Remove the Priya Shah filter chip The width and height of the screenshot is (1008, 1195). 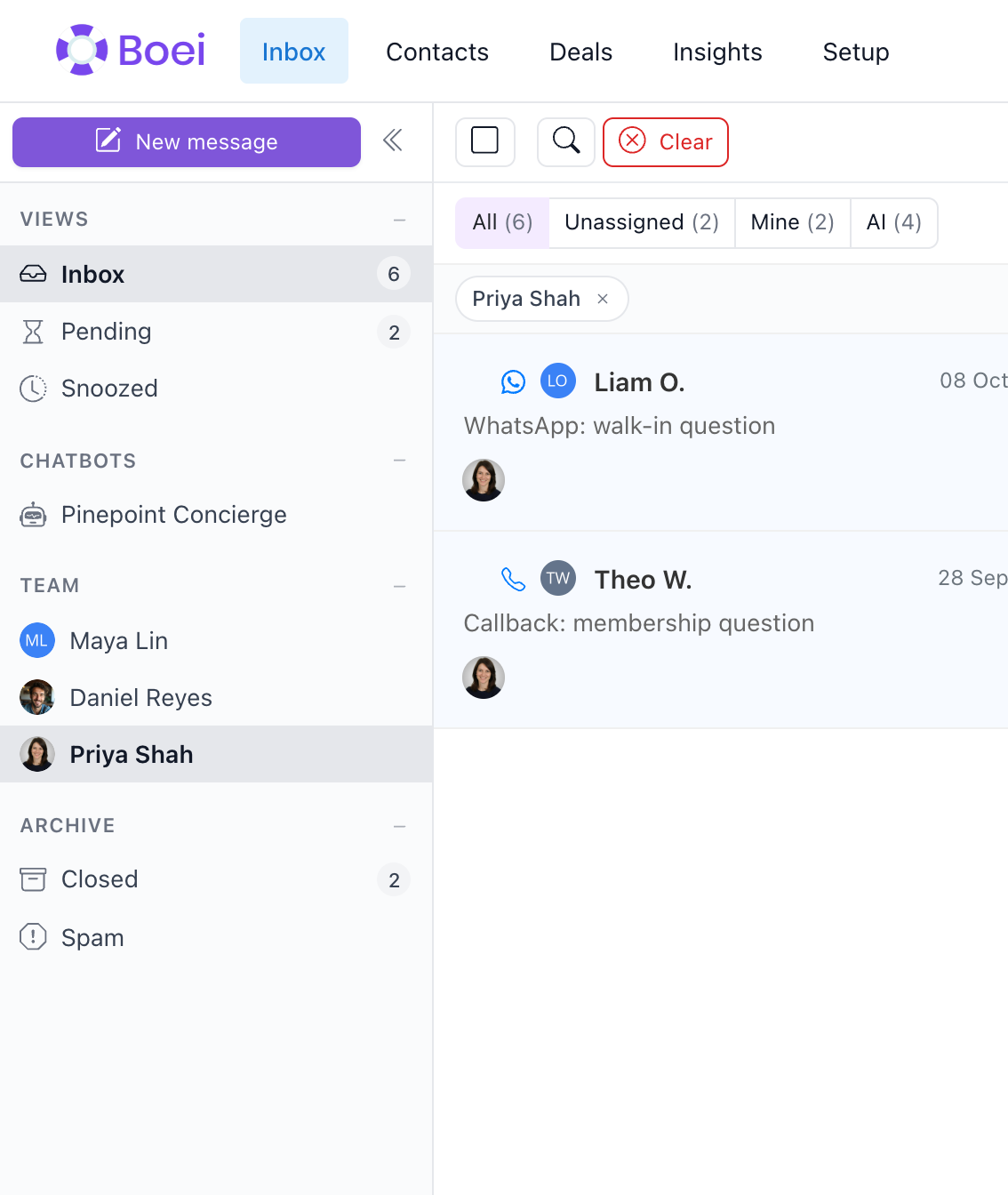coord(603,299)
